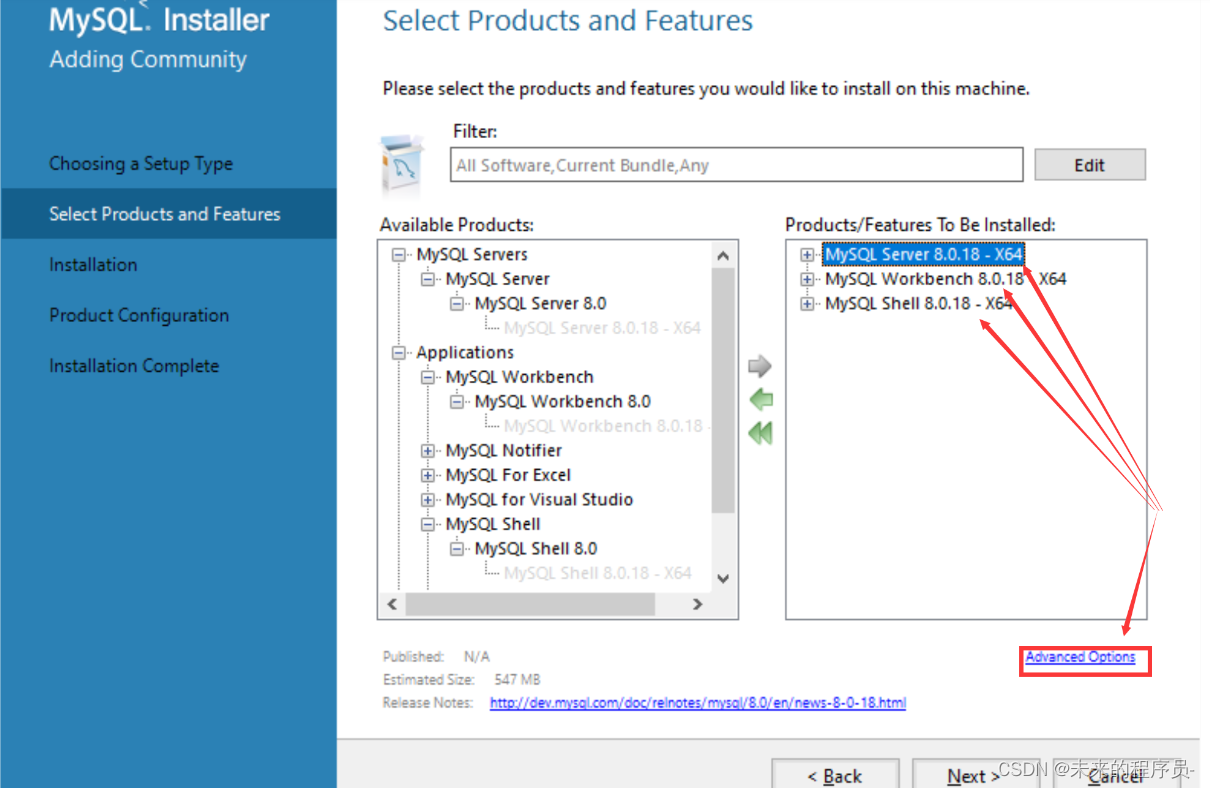Click scroll left arrow in Available Products
The image size is (1210, 788).
click(x=392, y=604)
